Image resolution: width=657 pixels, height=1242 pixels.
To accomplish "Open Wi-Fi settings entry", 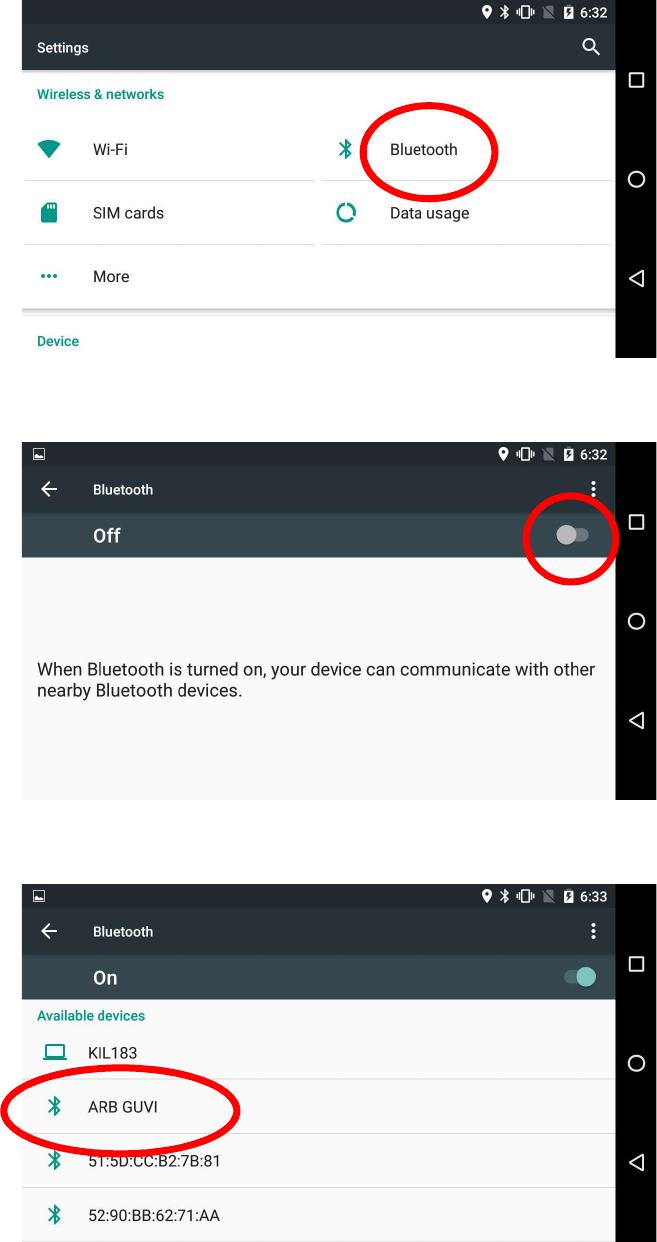I will pos(169,149).
